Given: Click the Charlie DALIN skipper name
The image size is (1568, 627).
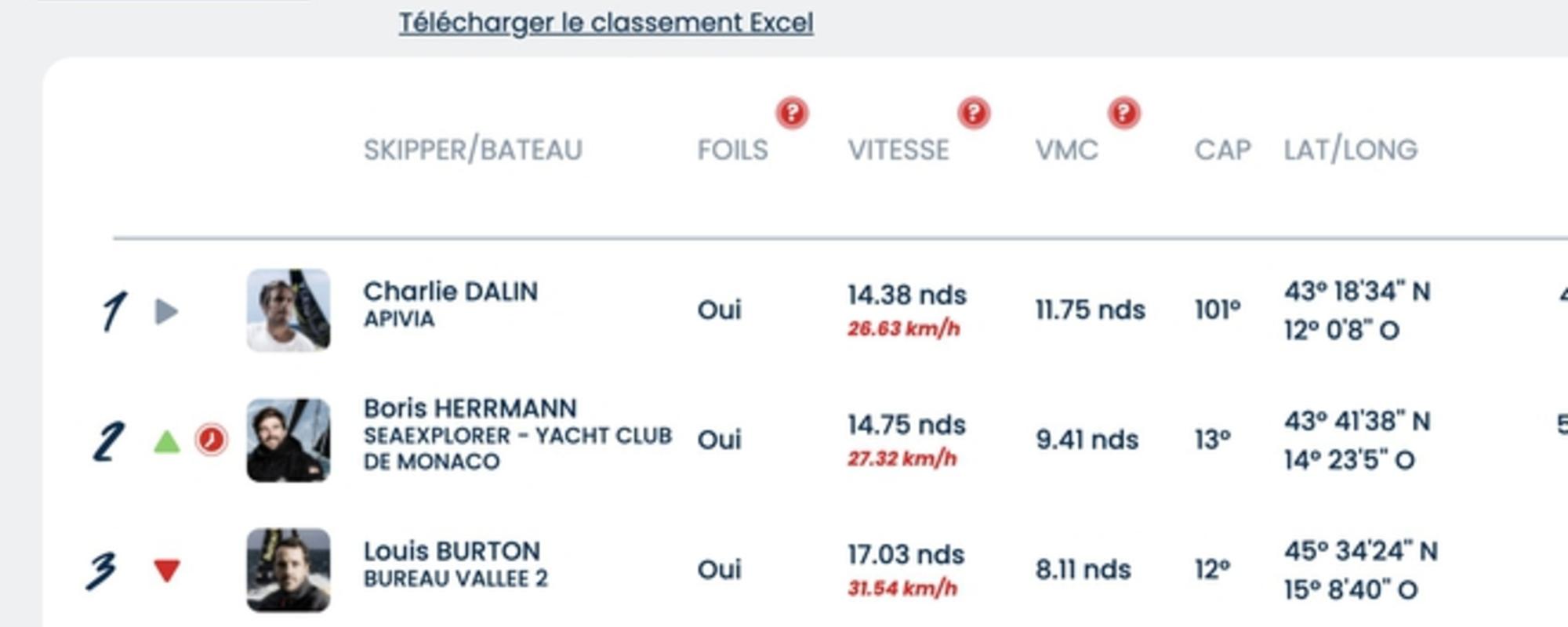Looking at the screenshot, I should tap(451, 292).
